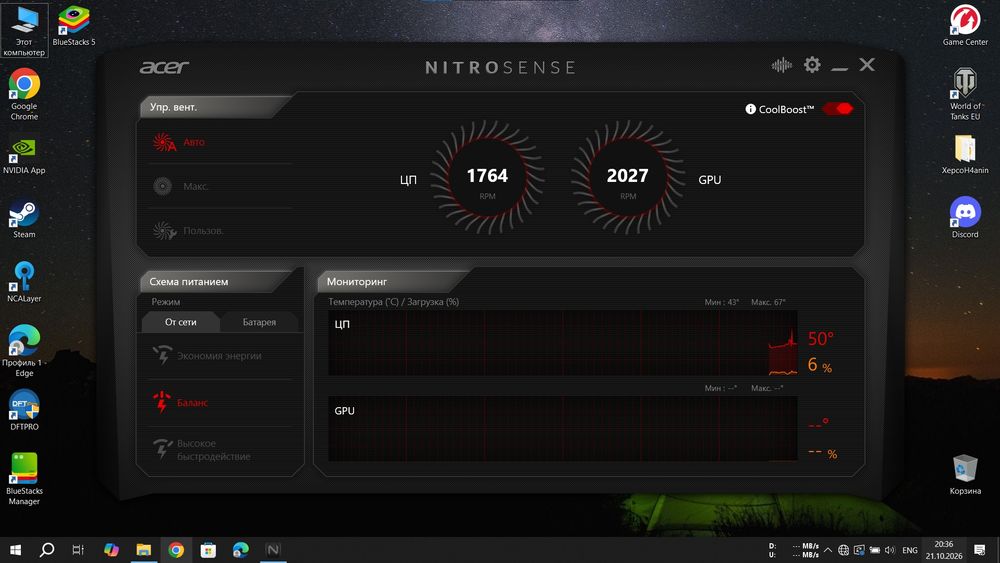Open Copilot from the taskbar
The width and height of the screenshot is (1000, 563).
(x=111, y=550)
